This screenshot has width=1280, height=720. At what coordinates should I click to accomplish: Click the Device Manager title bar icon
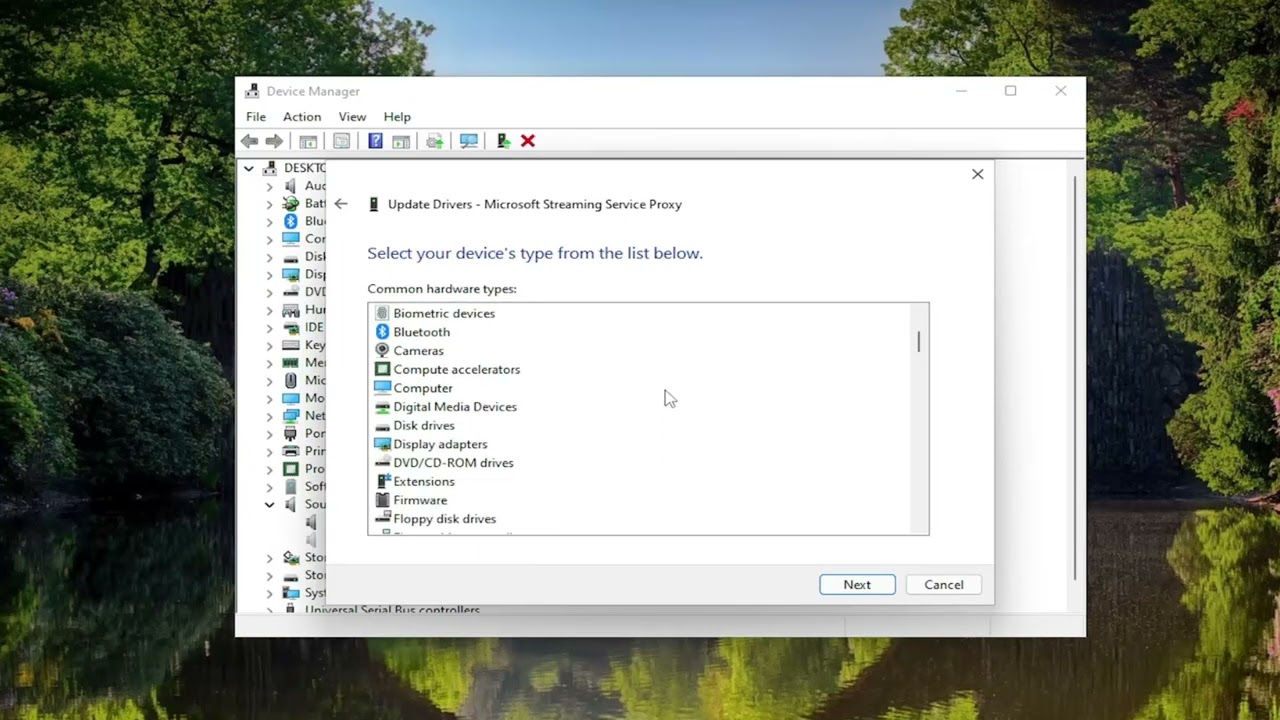click(x=252, y=91)
